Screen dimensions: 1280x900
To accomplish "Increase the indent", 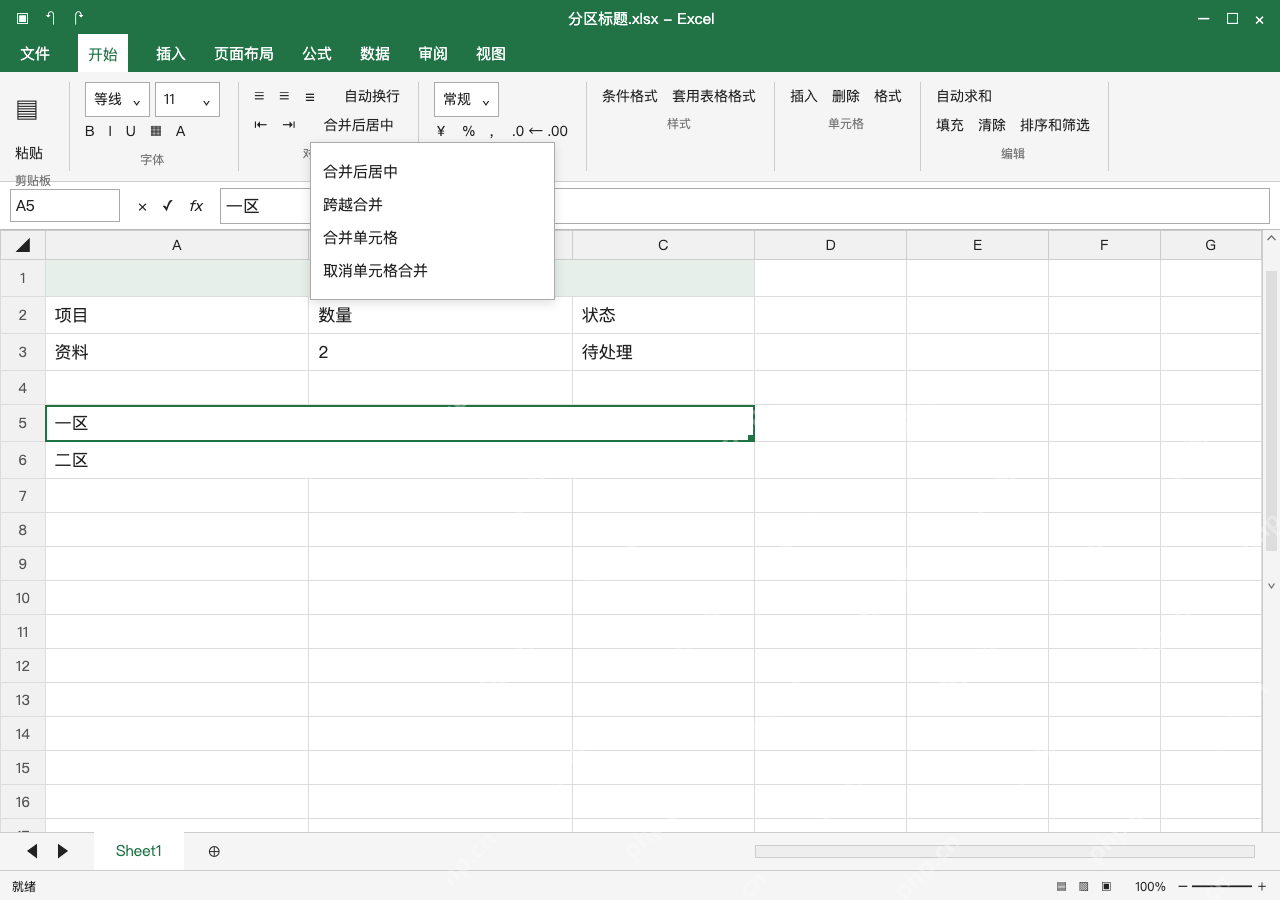I will pos(288,125).
